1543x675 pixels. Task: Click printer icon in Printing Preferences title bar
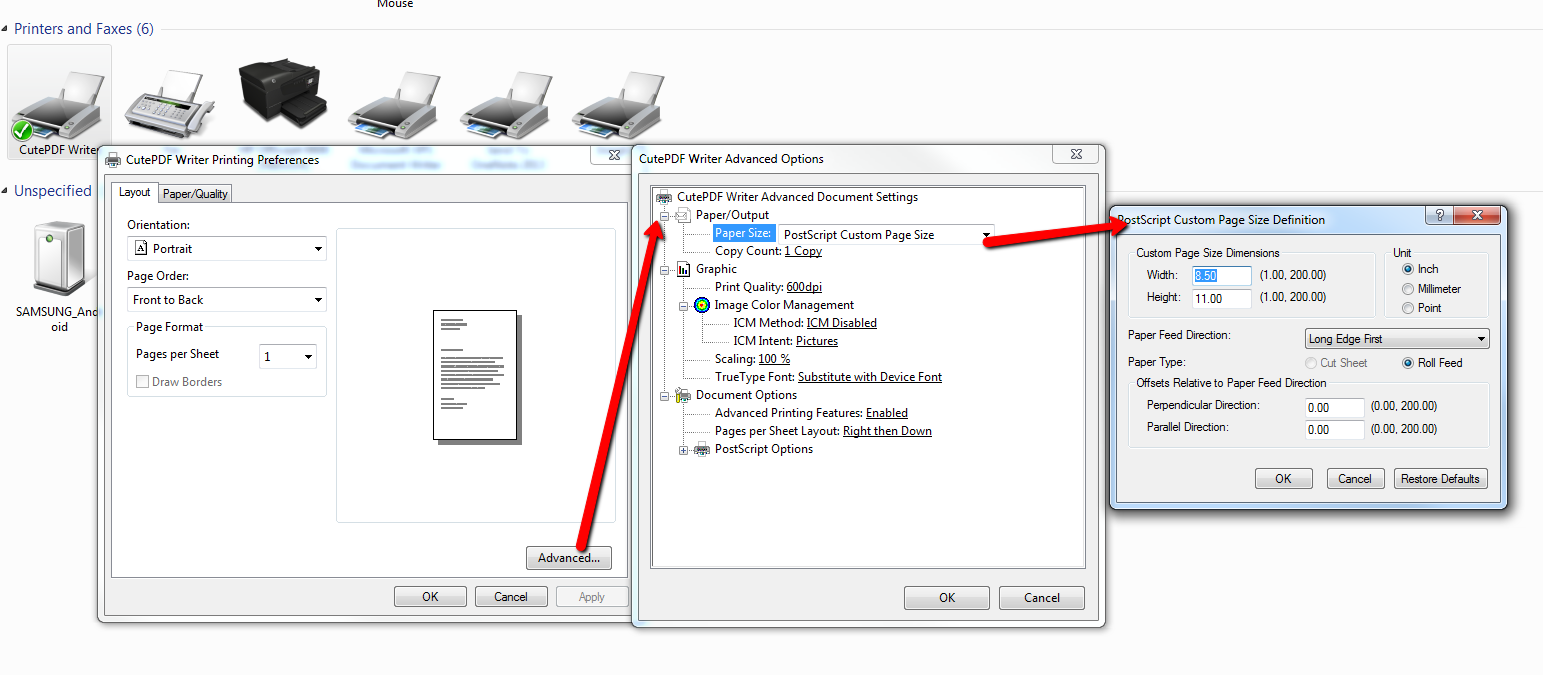113,160
